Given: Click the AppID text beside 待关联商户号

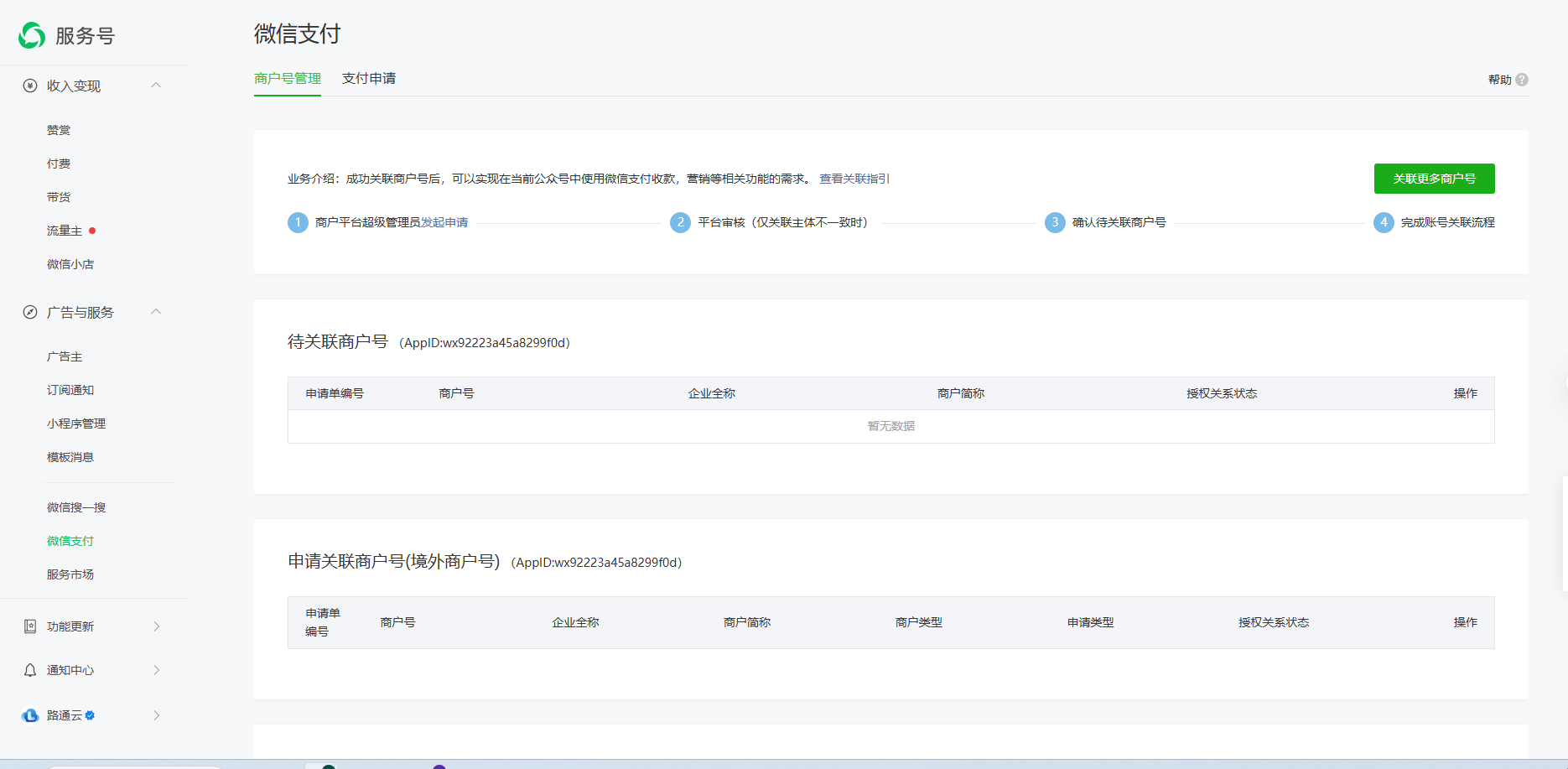Looking at the screenshot, I should pyautogui.click(x=485, y=342).
